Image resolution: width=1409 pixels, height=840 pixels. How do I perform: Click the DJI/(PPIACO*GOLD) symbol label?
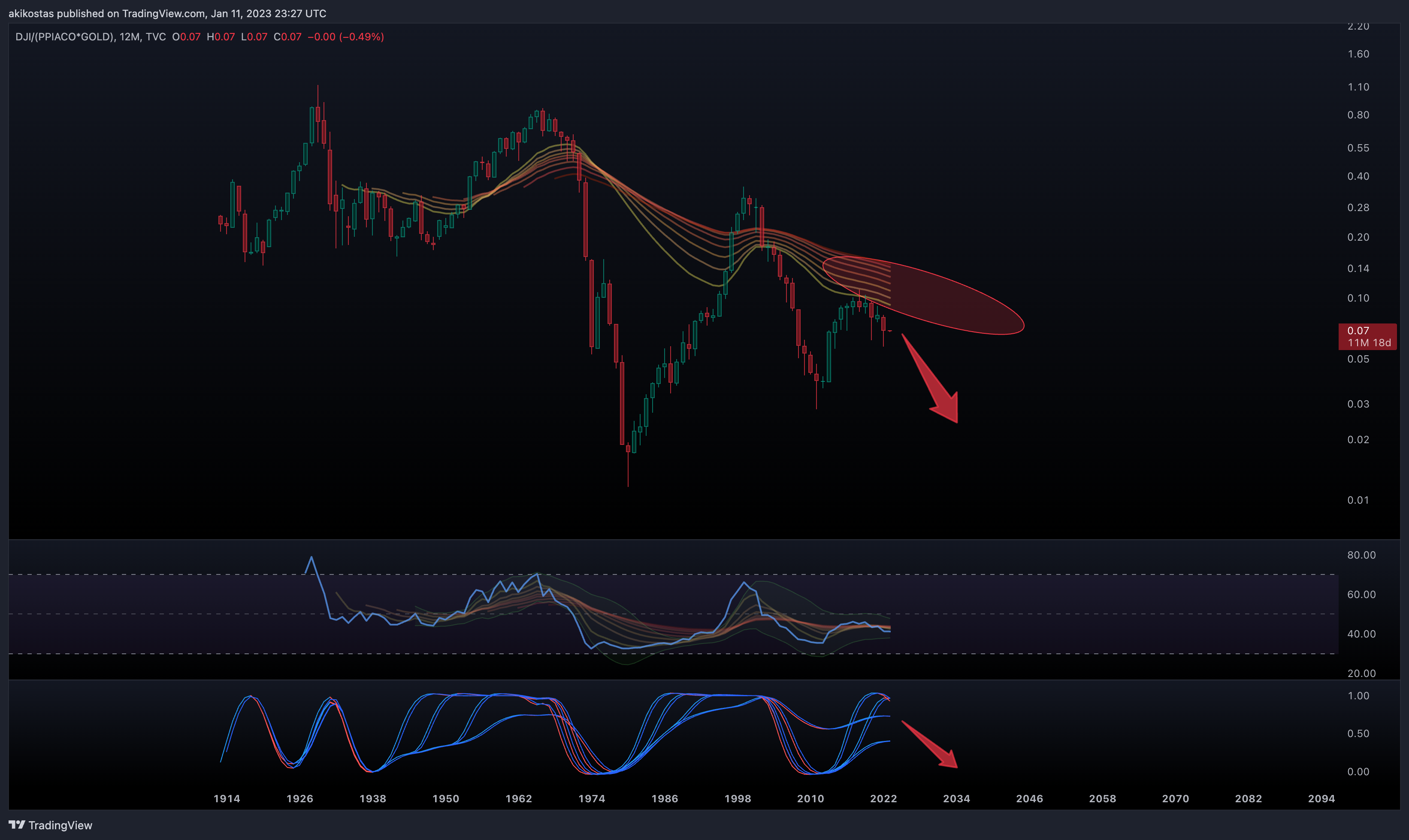click(64, 37)
